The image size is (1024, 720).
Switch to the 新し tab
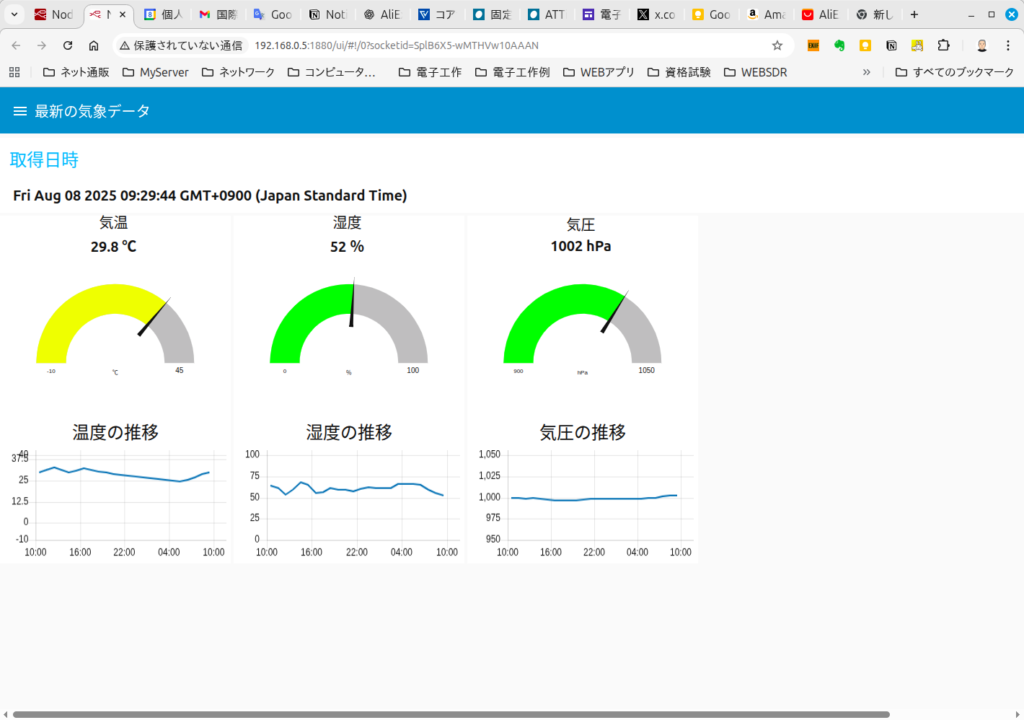click(875, 14)
